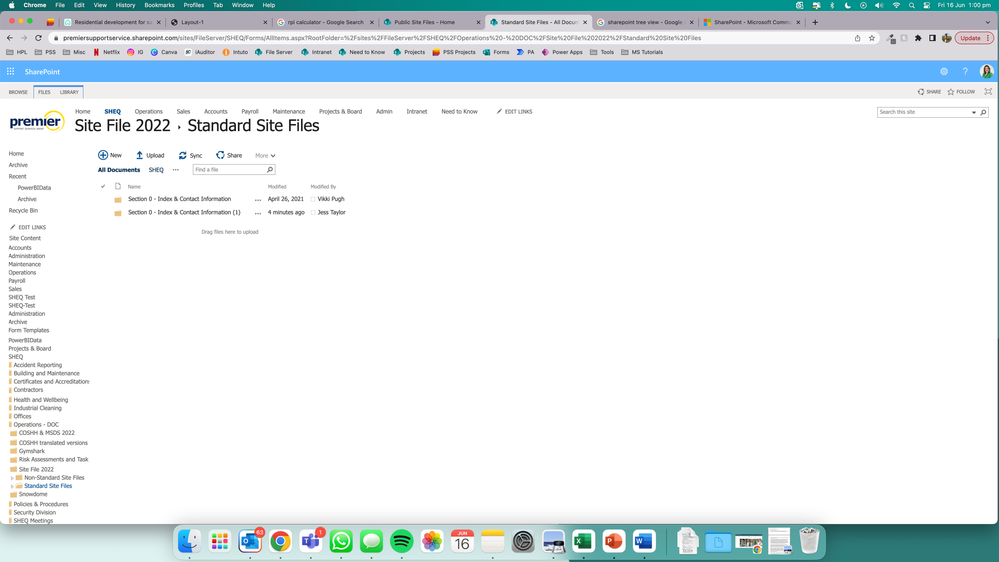Expand the Standard Site Files tree node

12,486
